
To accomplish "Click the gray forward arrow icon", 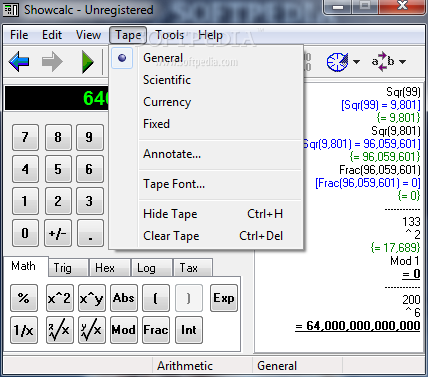I will click(52, 62).
